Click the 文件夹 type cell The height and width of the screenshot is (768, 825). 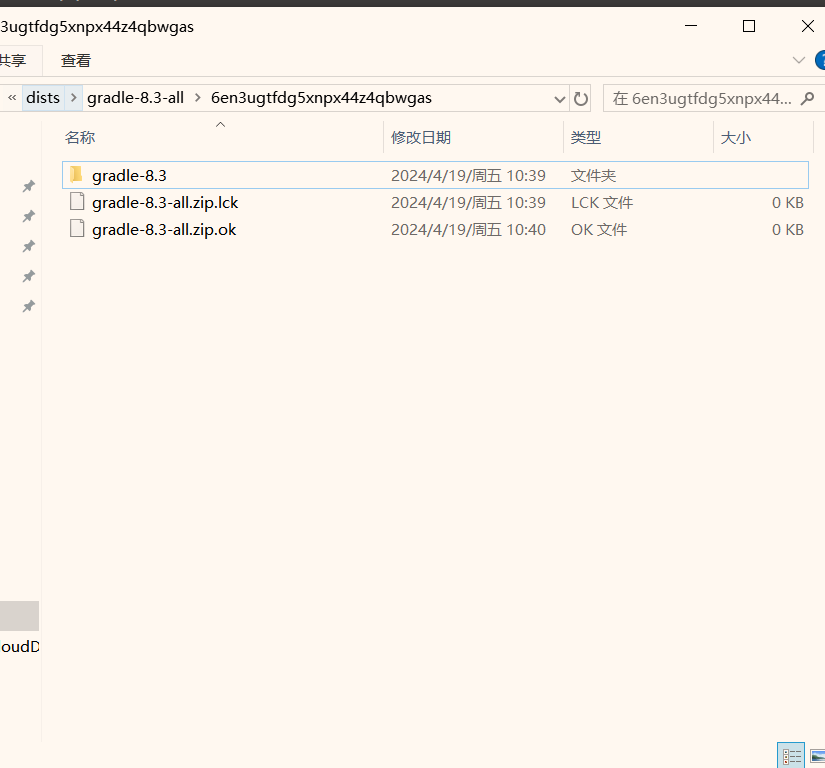tap(593, 175)
